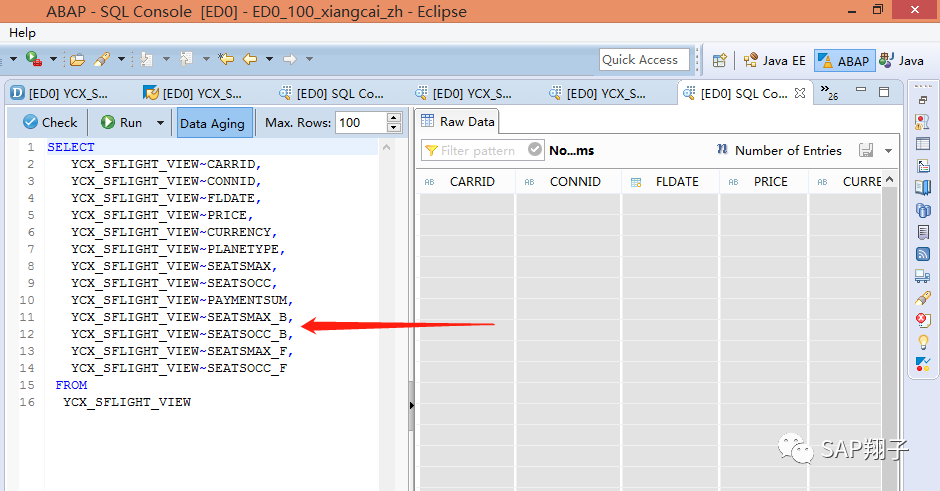
Task: Select the Raw Data tab
Action: point(458,122)
